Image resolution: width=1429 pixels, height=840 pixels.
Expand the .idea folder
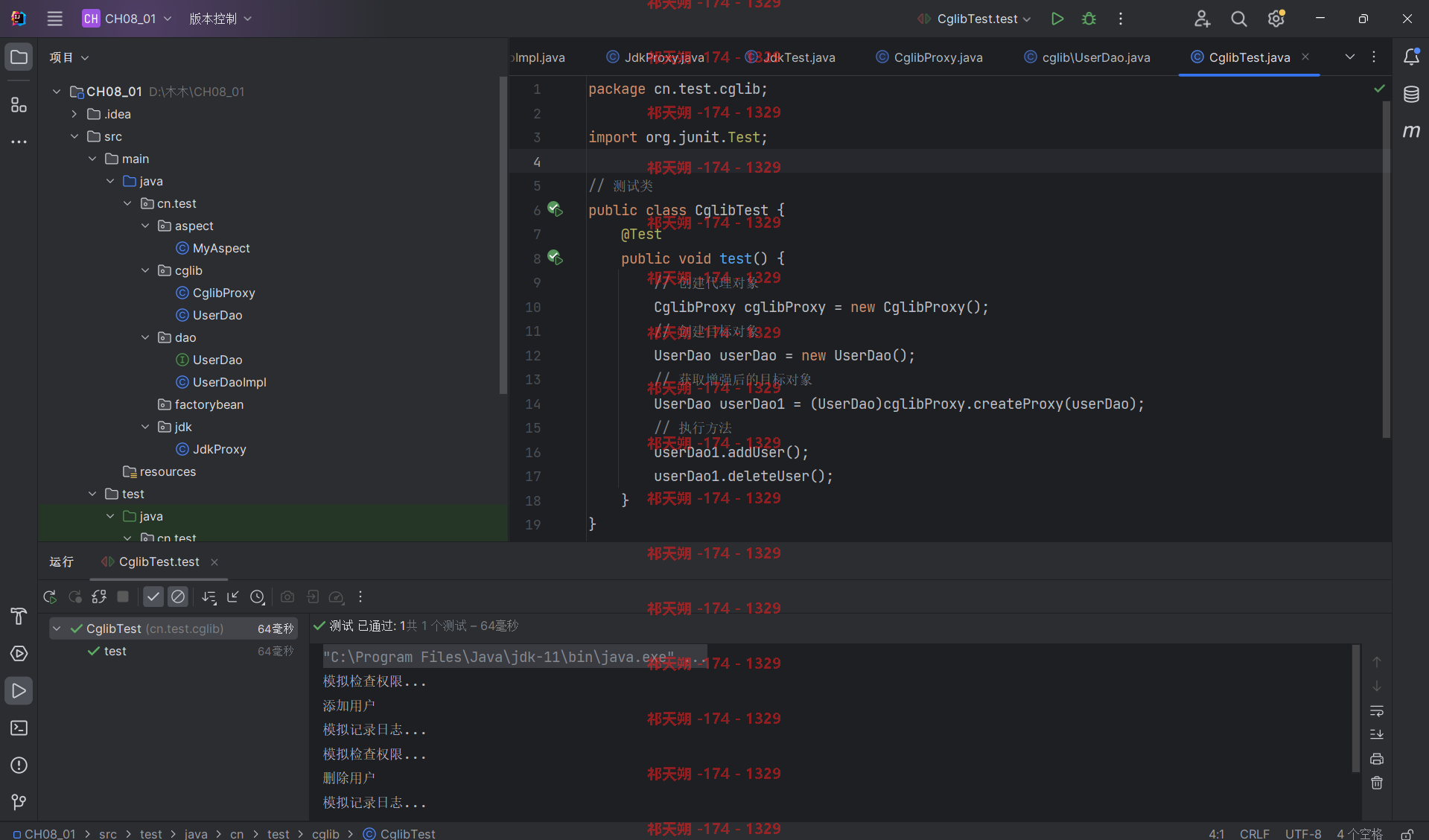click(x=74, y=114)
